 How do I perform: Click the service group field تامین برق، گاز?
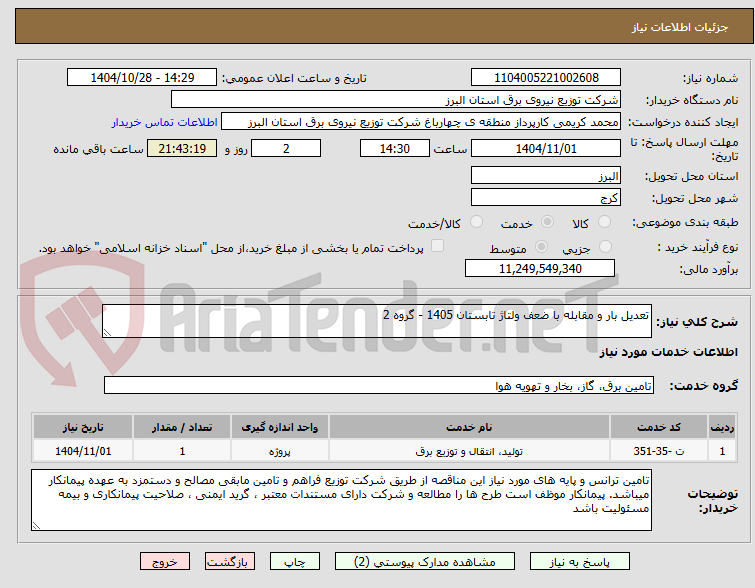tap(378, 385)
